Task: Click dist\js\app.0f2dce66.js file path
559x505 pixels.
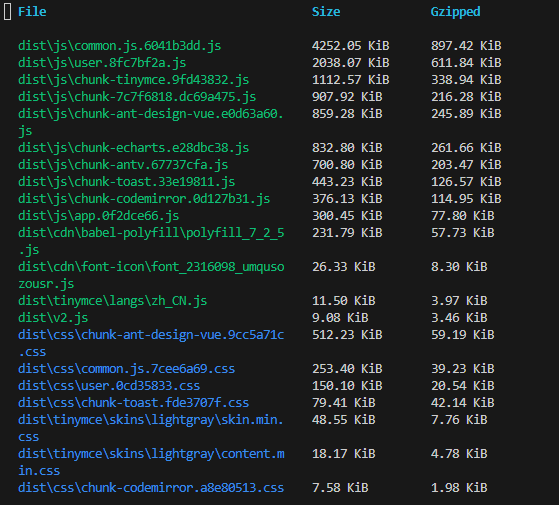Action: 98,216
